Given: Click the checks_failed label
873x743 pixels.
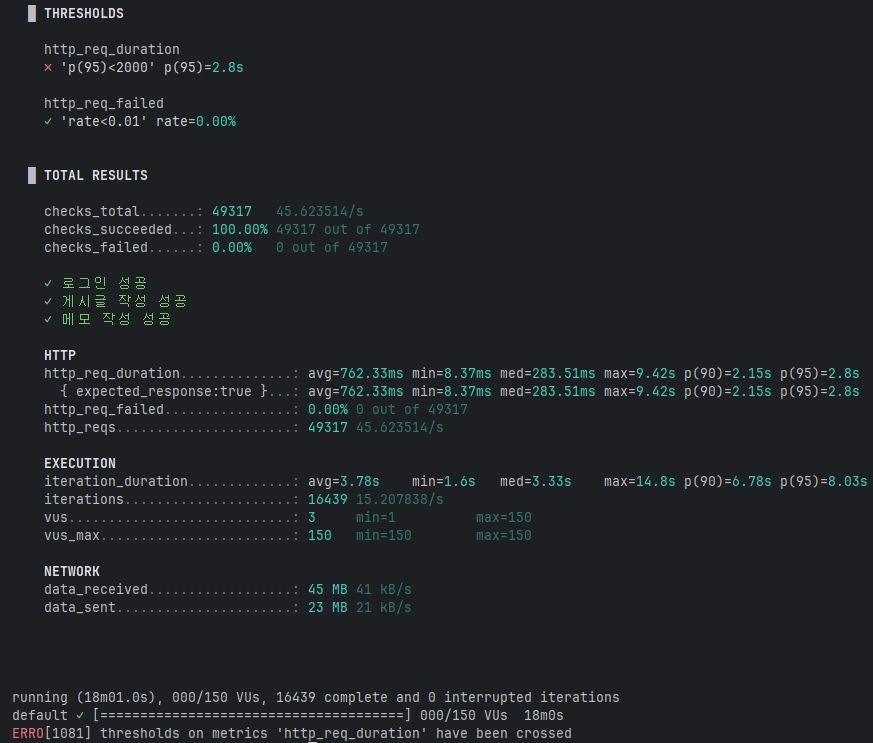Looking at the screenshot, I should point(96,247).
